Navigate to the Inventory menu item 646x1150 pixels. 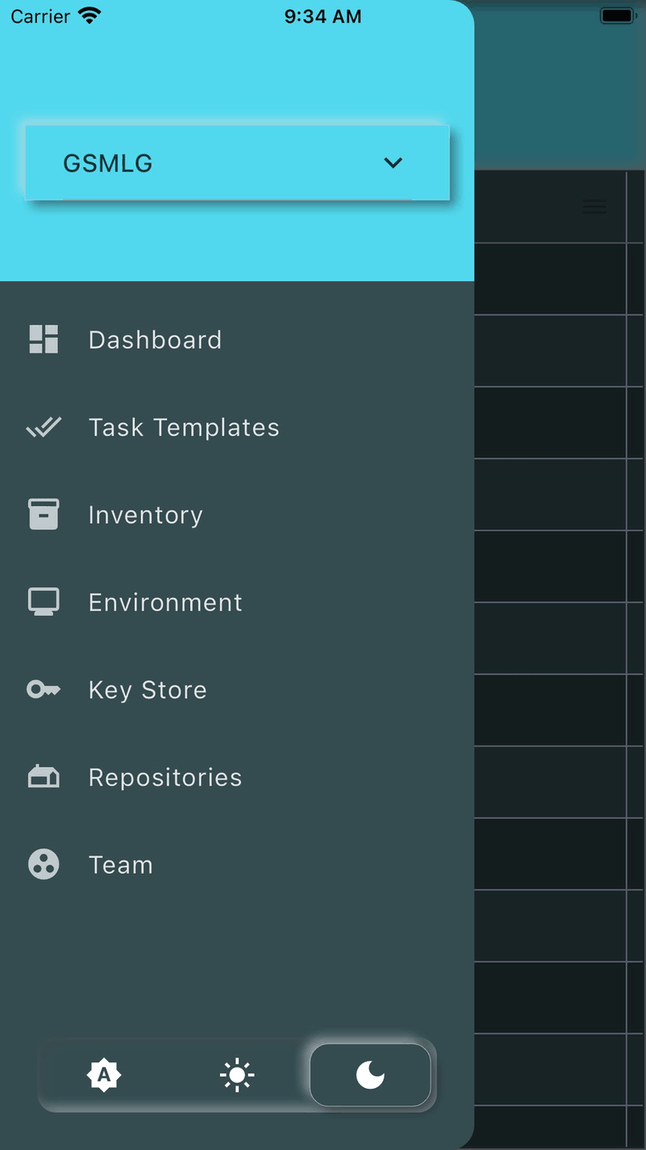(146, 514)
